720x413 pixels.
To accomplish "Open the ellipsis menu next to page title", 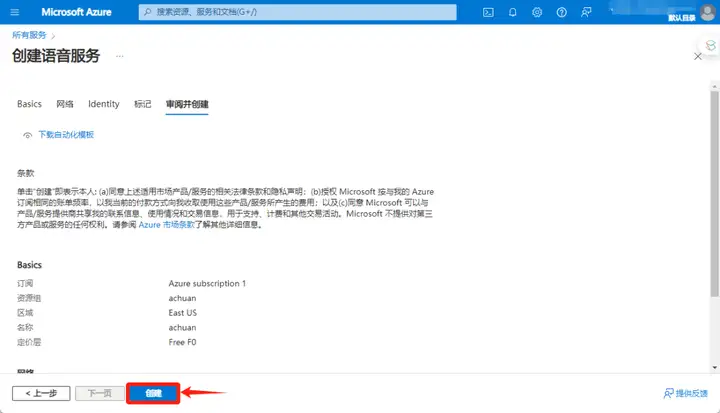I will [x=119, y=56].
